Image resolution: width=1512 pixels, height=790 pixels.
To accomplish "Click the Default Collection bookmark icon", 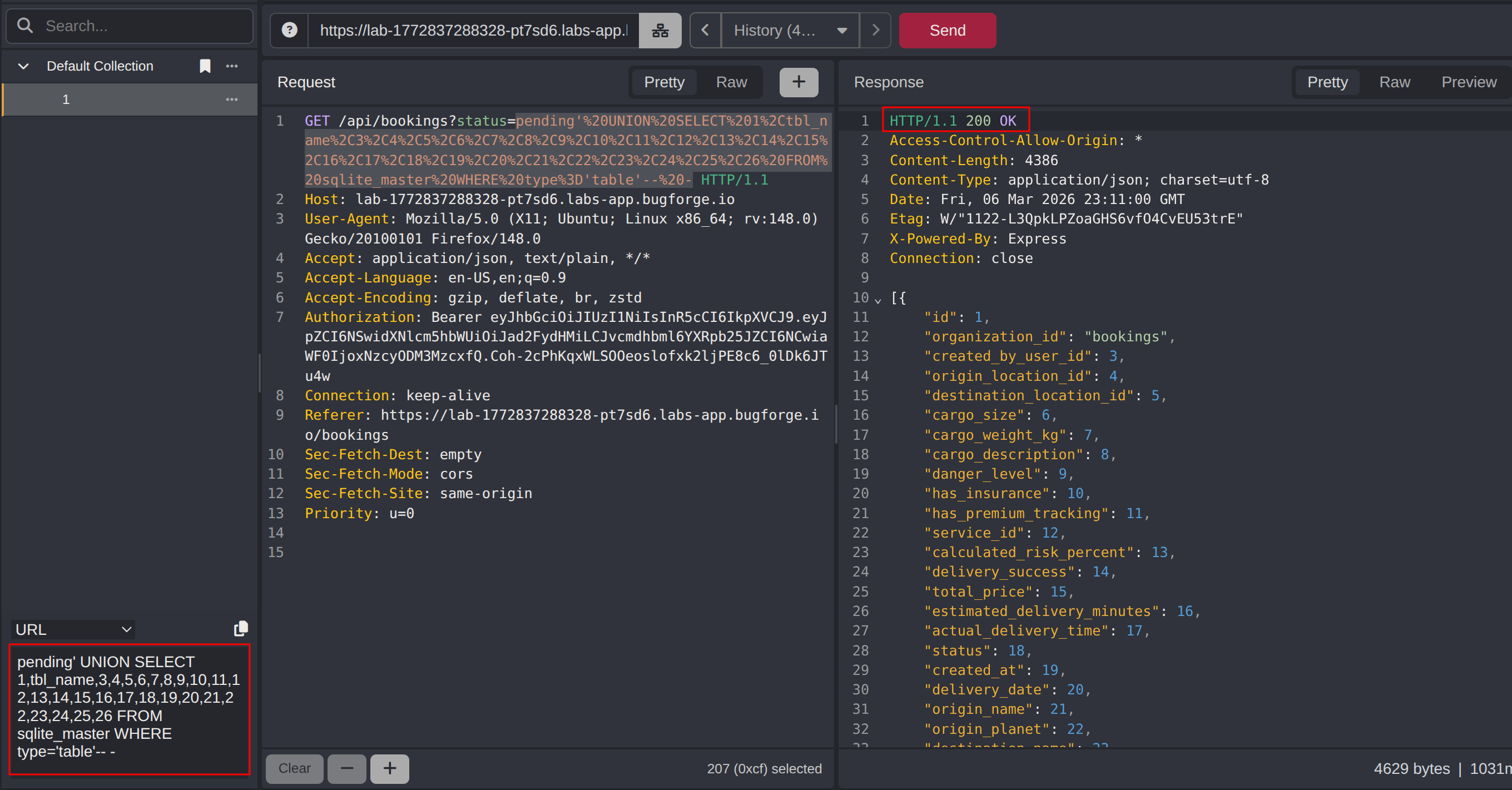I will [205, 66].
